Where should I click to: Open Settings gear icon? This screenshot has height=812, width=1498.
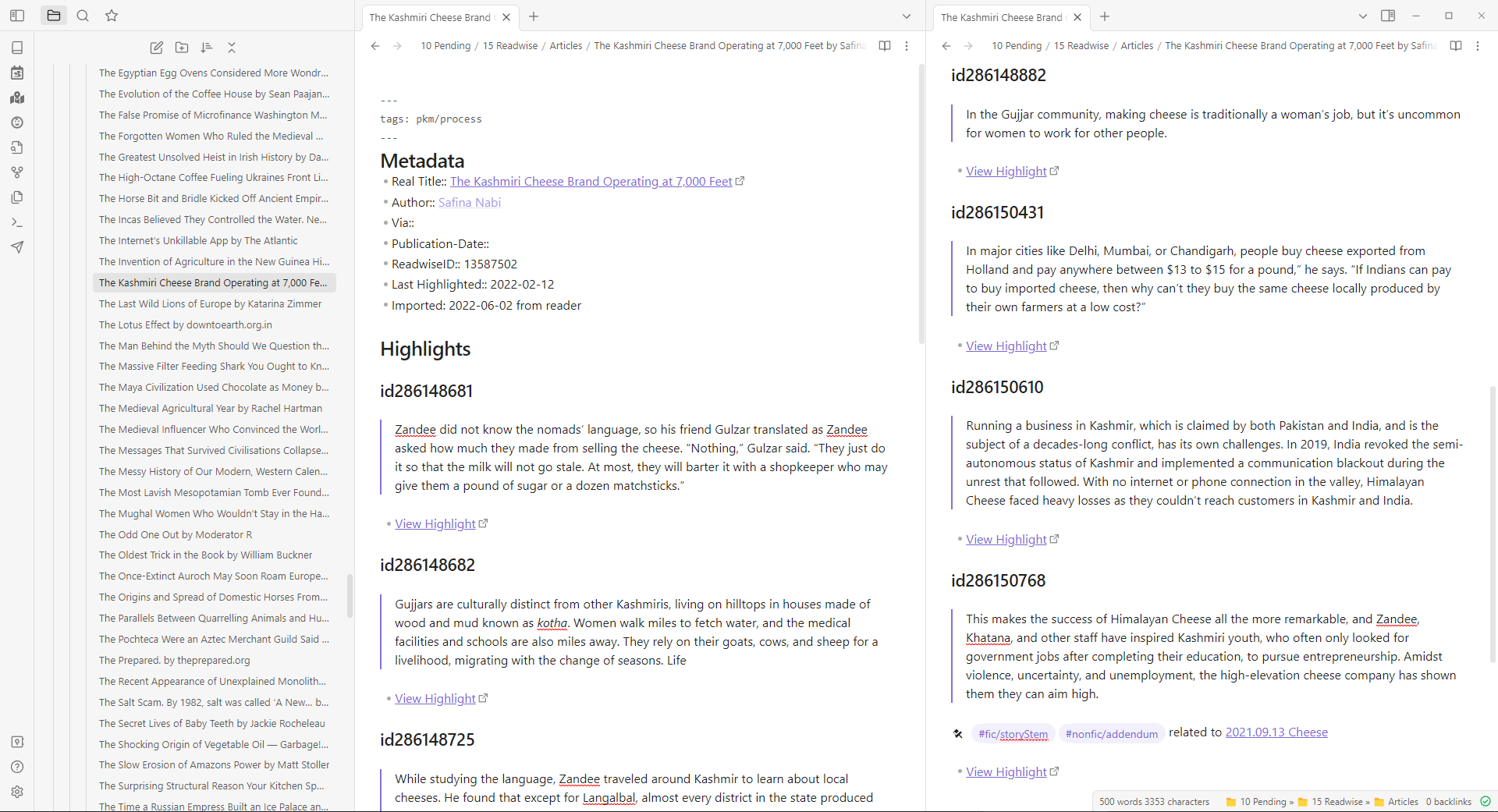(17, 792)
